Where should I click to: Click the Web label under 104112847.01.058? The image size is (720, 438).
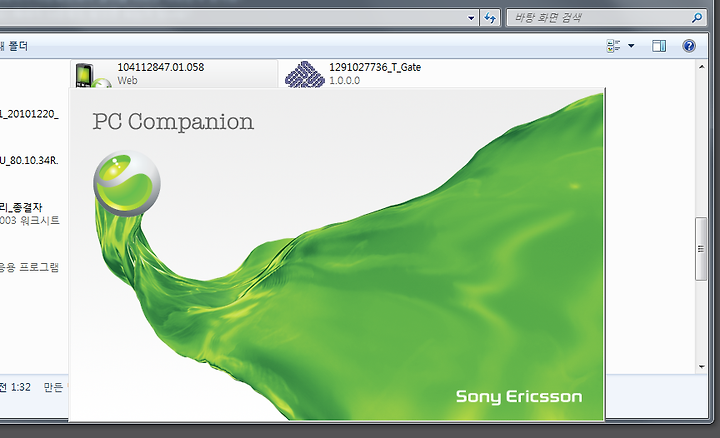tap(127, 80)
